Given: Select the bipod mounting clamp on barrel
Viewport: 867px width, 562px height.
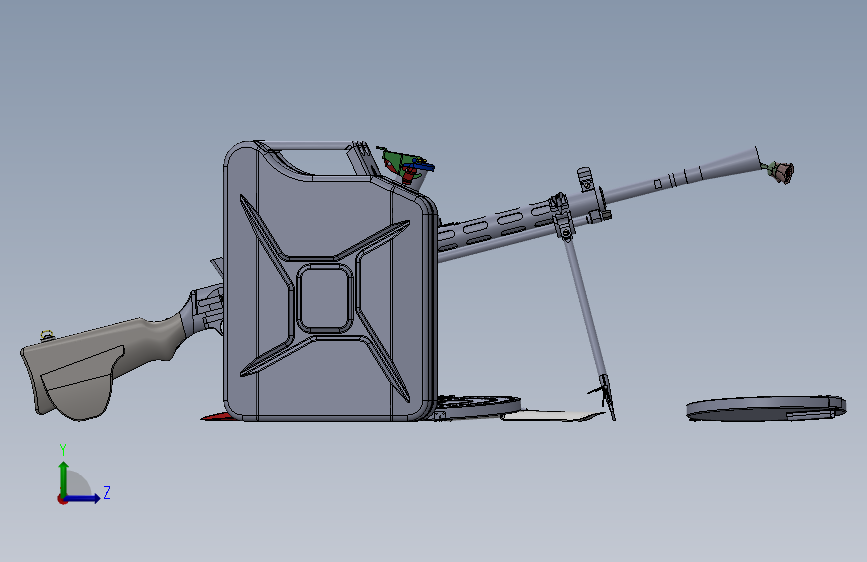Looking at the screenshot, I should [x=561, y=216].
